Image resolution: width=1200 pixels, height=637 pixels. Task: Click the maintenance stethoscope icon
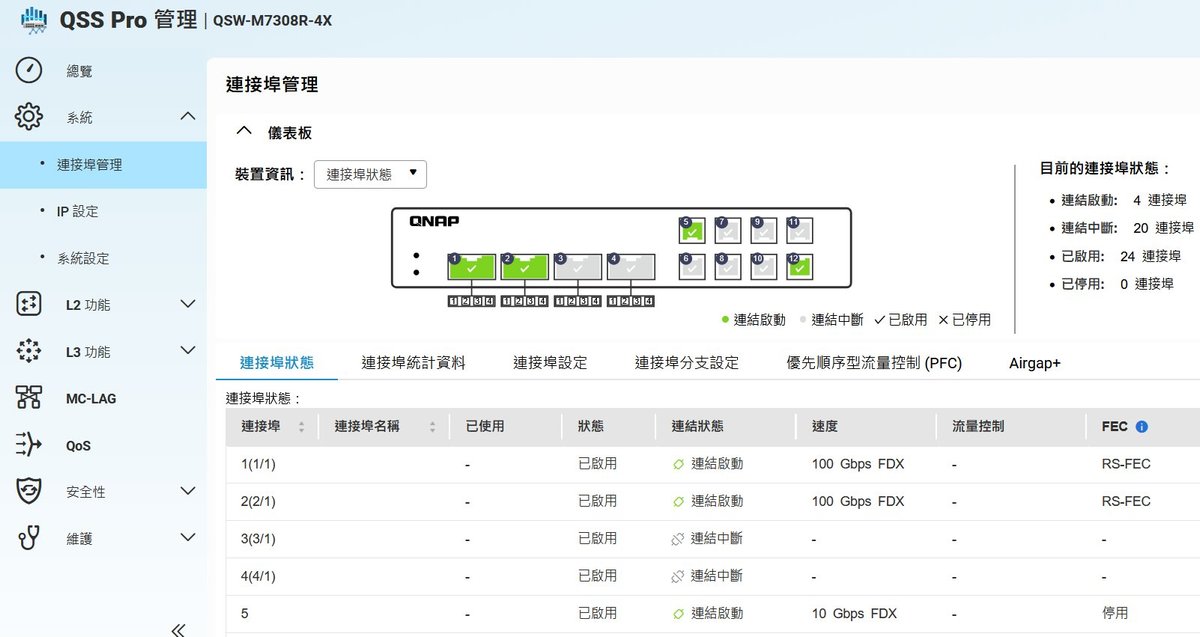(29, 538)
